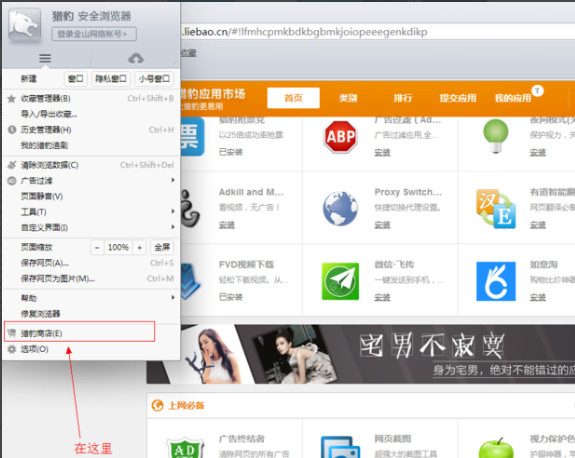Click the cloud sync icon

[x=136, y=58]
